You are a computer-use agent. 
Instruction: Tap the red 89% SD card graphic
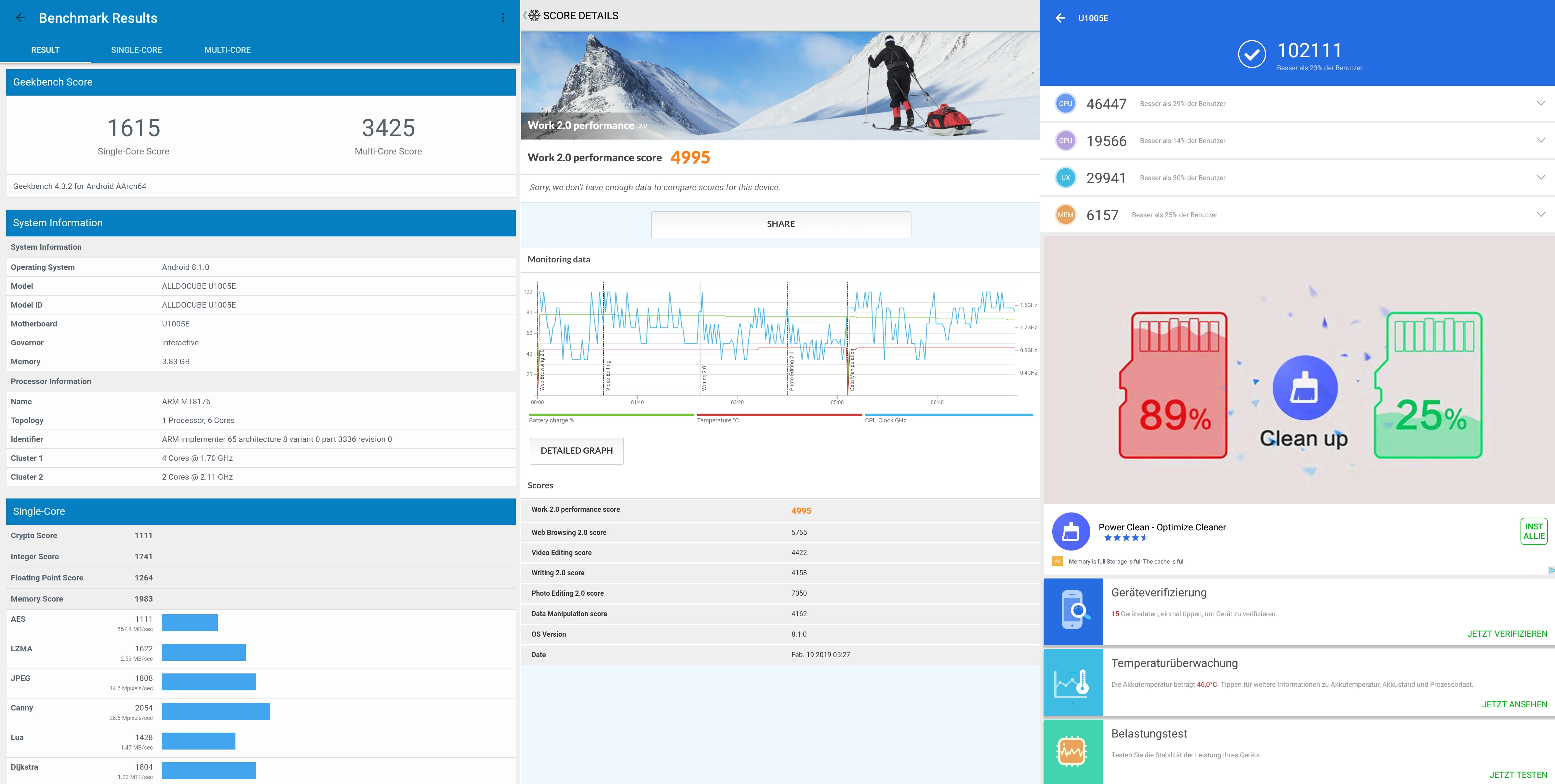coord(1174,385)
